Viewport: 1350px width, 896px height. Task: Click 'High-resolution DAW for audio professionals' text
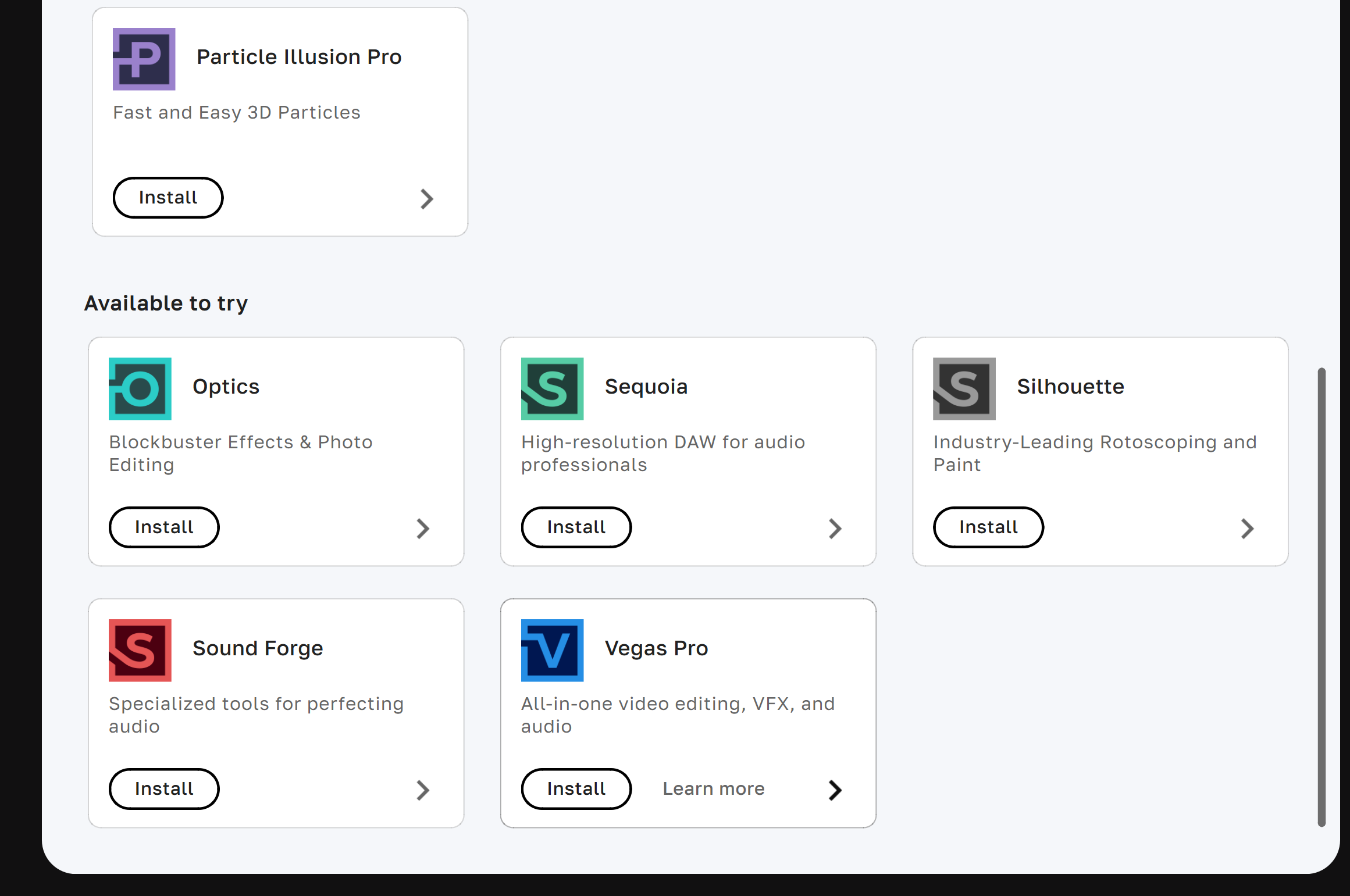pyautogui.click(x=663, y=454)
